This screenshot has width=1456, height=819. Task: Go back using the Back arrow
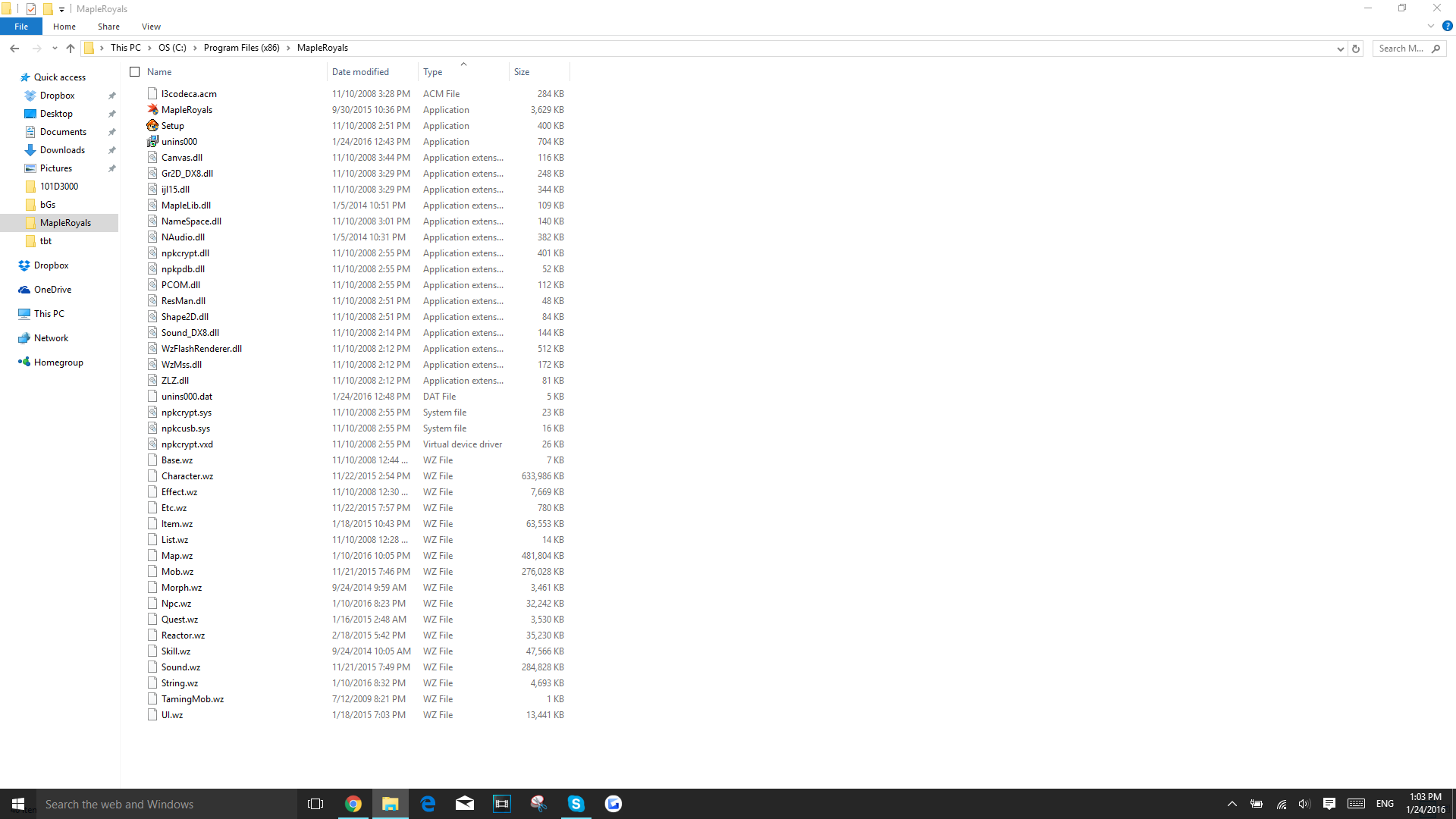(x=14, y=49)
